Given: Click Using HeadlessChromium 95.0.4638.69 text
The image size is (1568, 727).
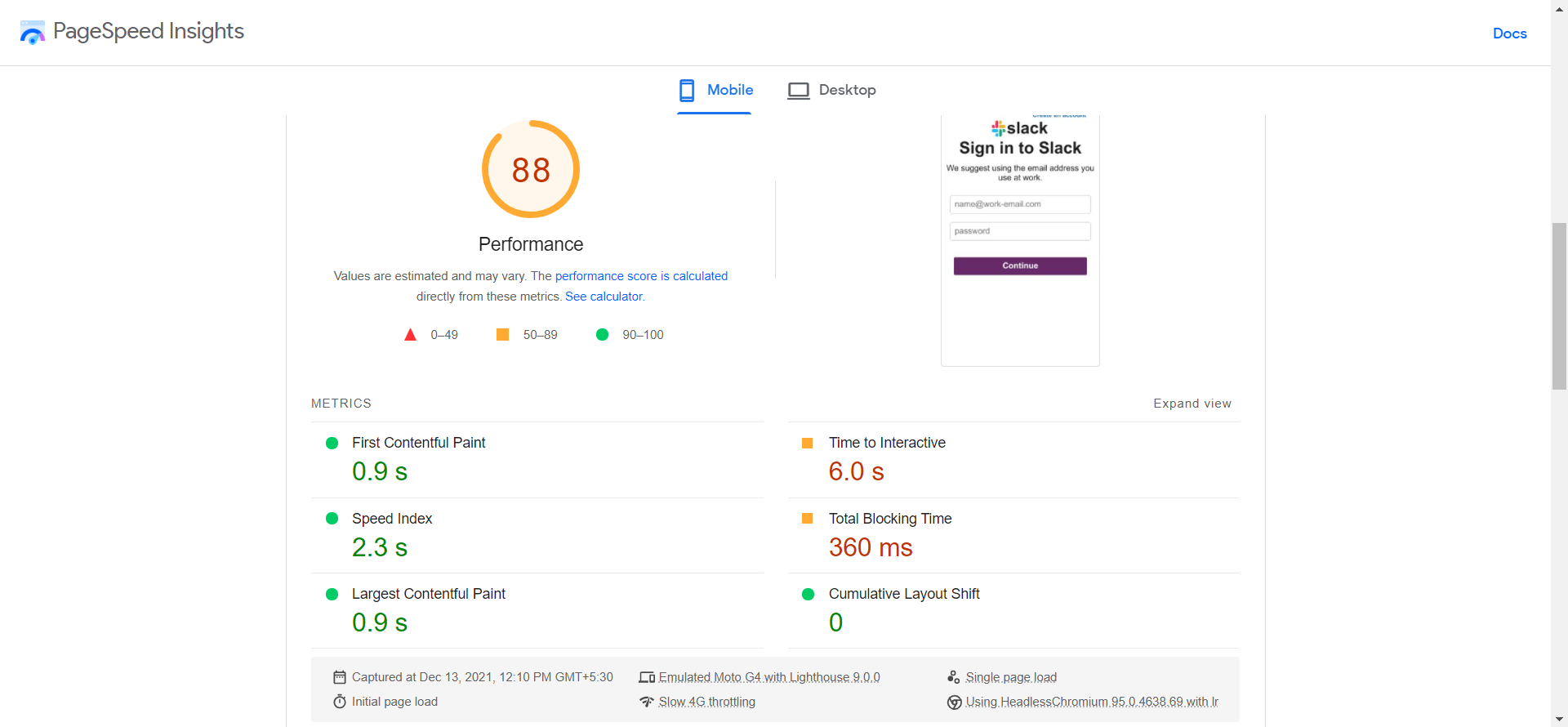Looking at the screenshot, I should tap(1092, 702).
